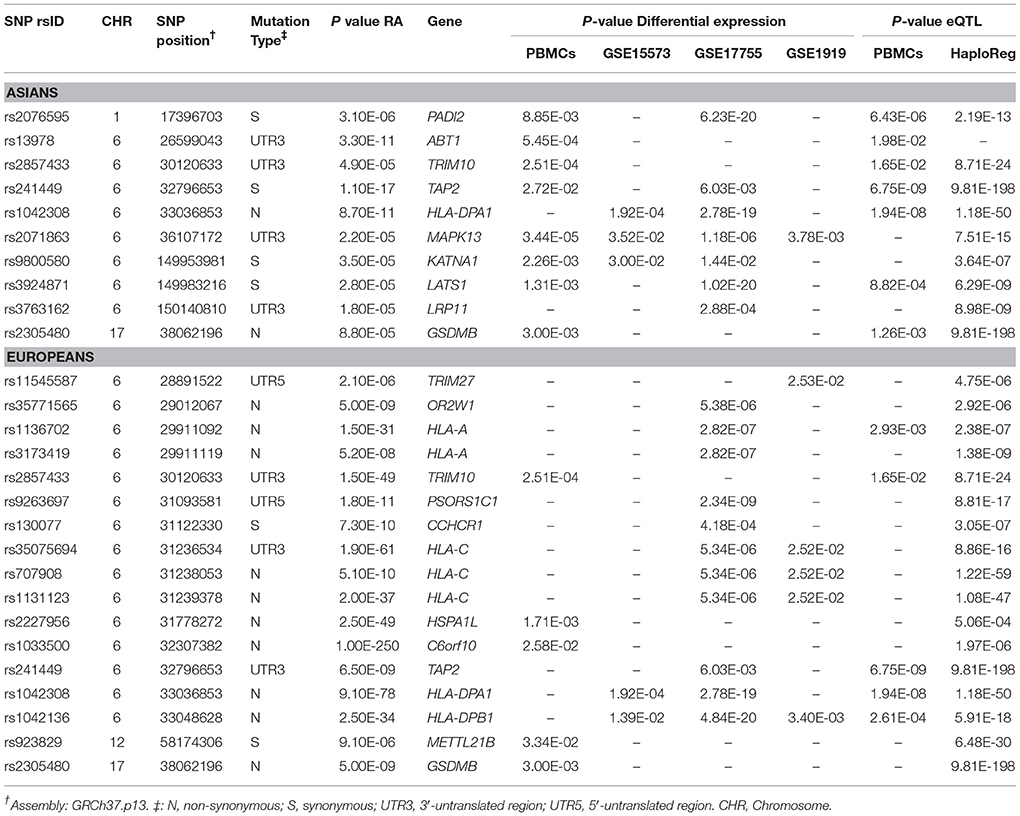Click gene LATS1

(x=447, y=285)
